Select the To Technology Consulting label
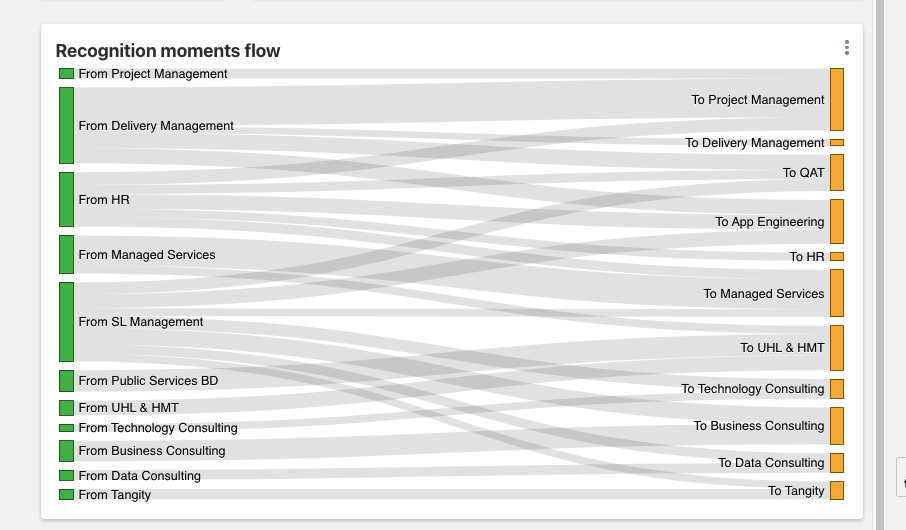 coord(753,389)
